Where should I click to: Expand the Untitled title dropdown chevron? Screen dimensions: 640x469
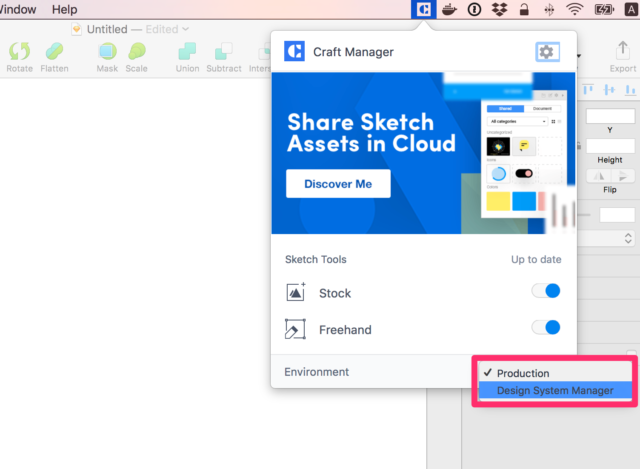click(185, 29)
